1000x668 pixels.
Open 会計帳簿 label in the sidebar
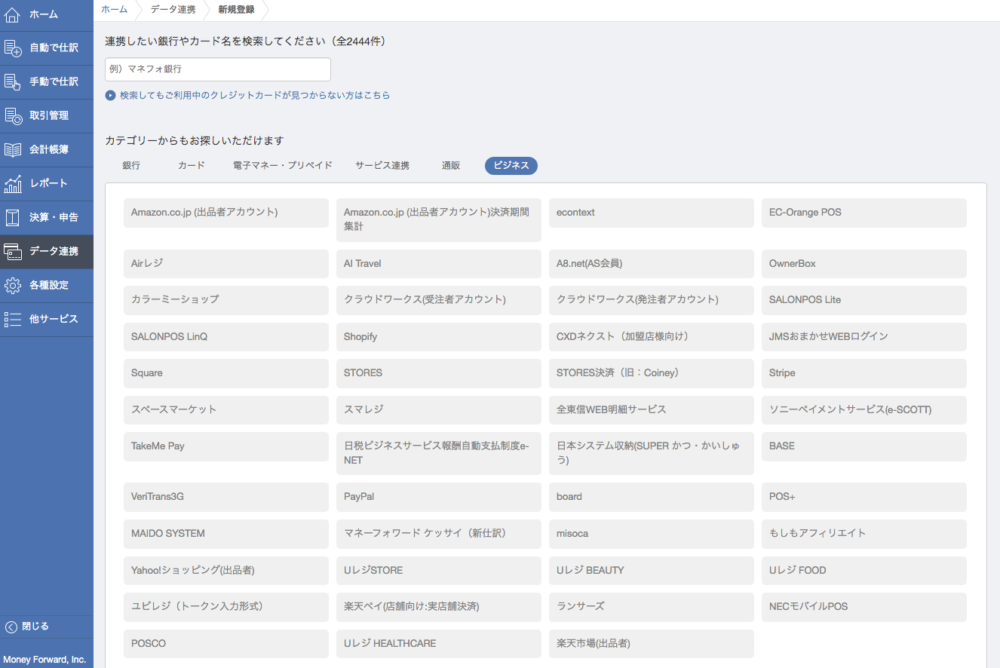coord(49,149)
